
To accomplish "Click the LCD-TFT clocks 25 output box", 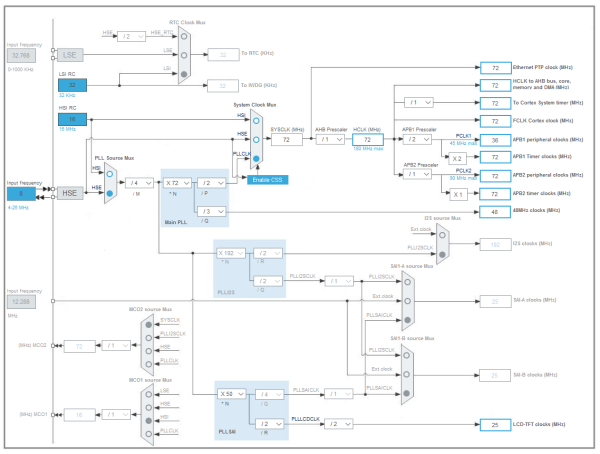I will (495, 425).
